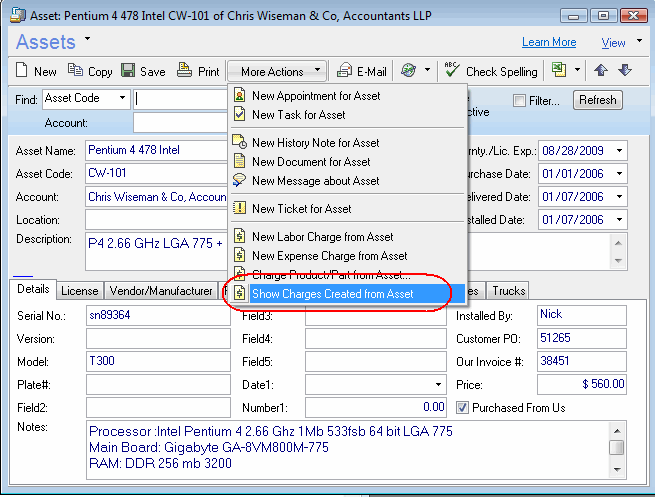Screen dimensions: 655x497
Task: Click the Copy asset icon
Action: [x=76, y=71]
